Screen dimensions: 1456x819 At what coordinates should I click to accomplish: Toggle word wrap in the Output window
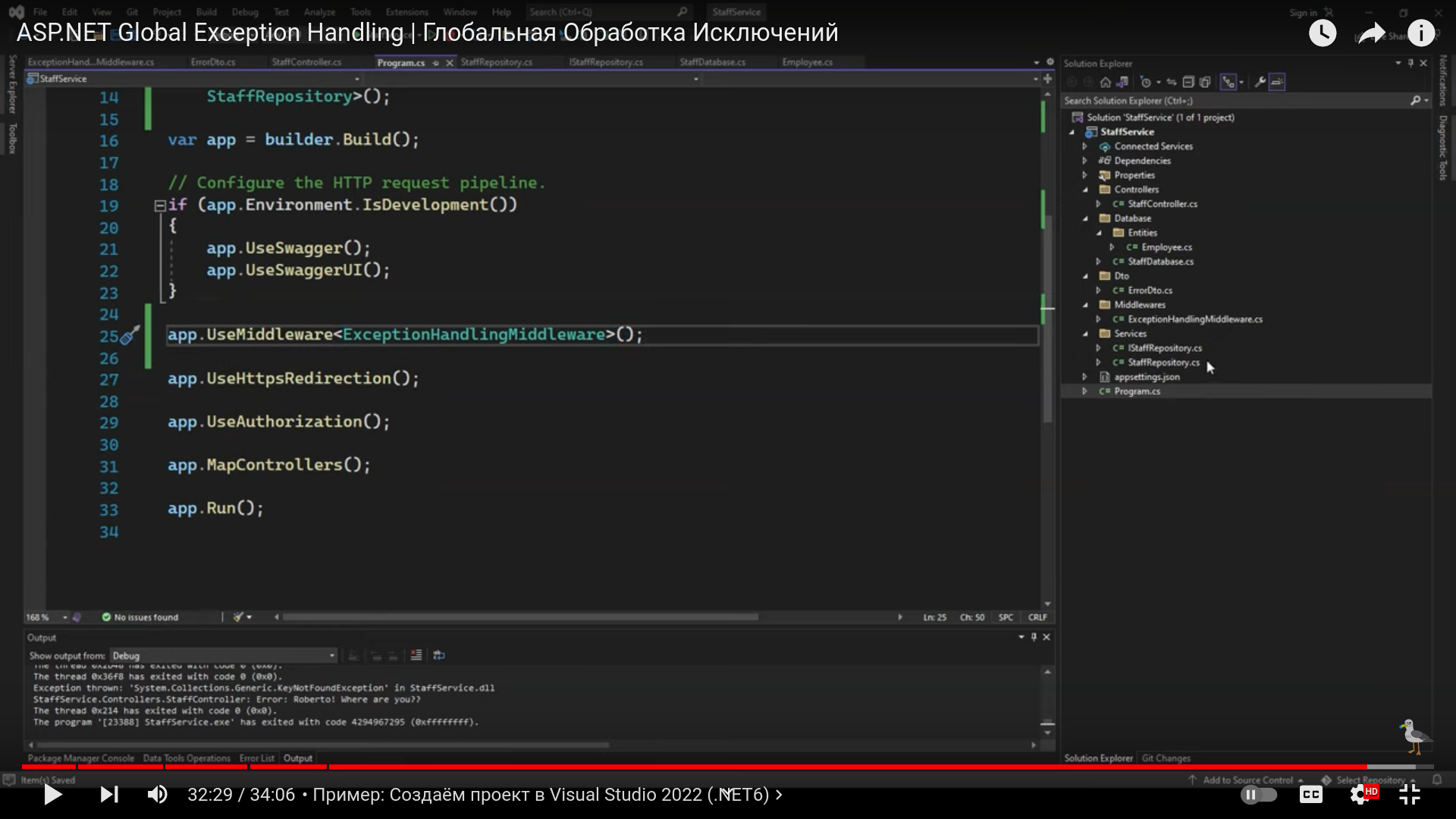[x=438, y=655]
